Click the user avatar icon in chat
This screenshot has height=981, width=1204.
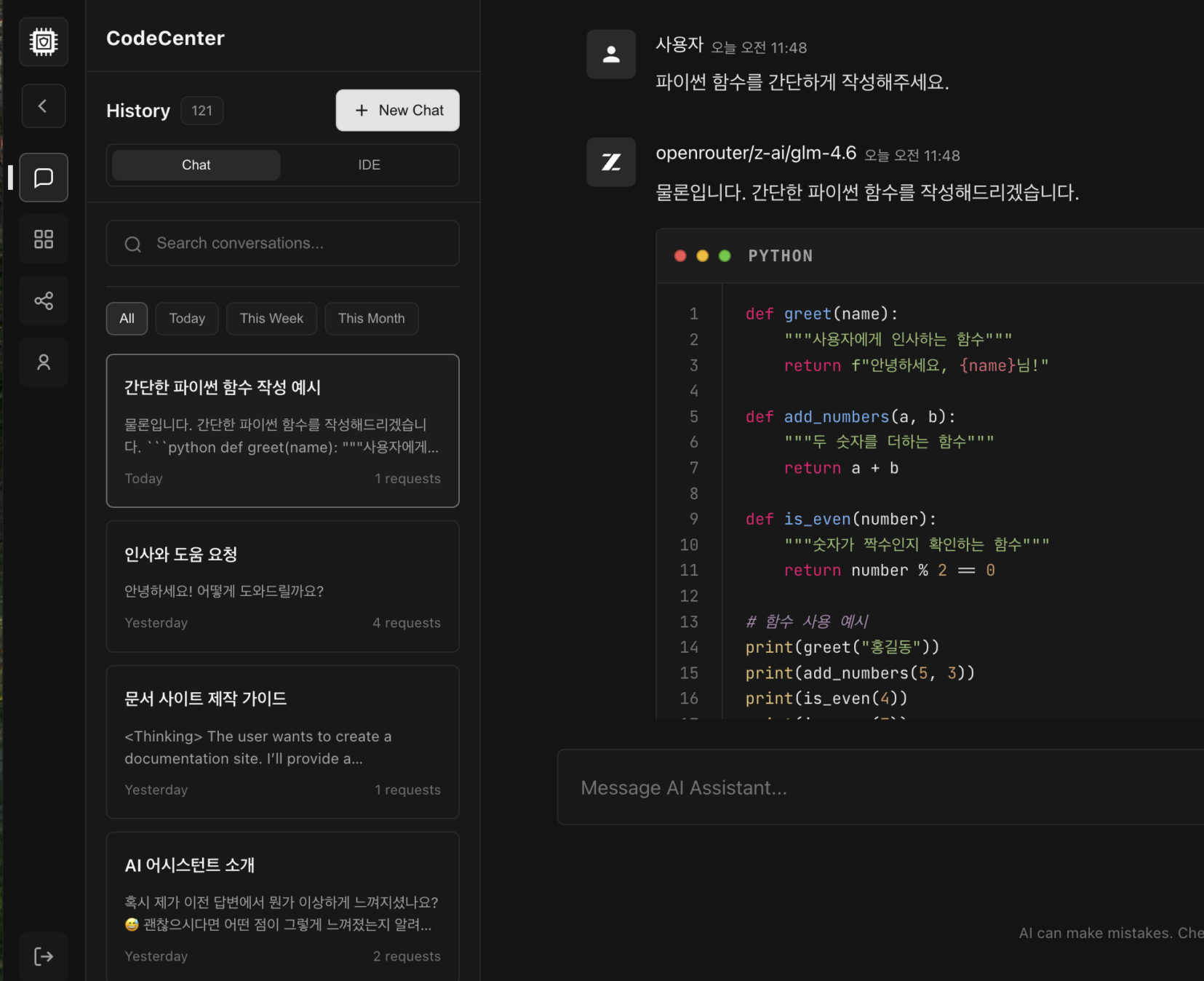(611, 55)
